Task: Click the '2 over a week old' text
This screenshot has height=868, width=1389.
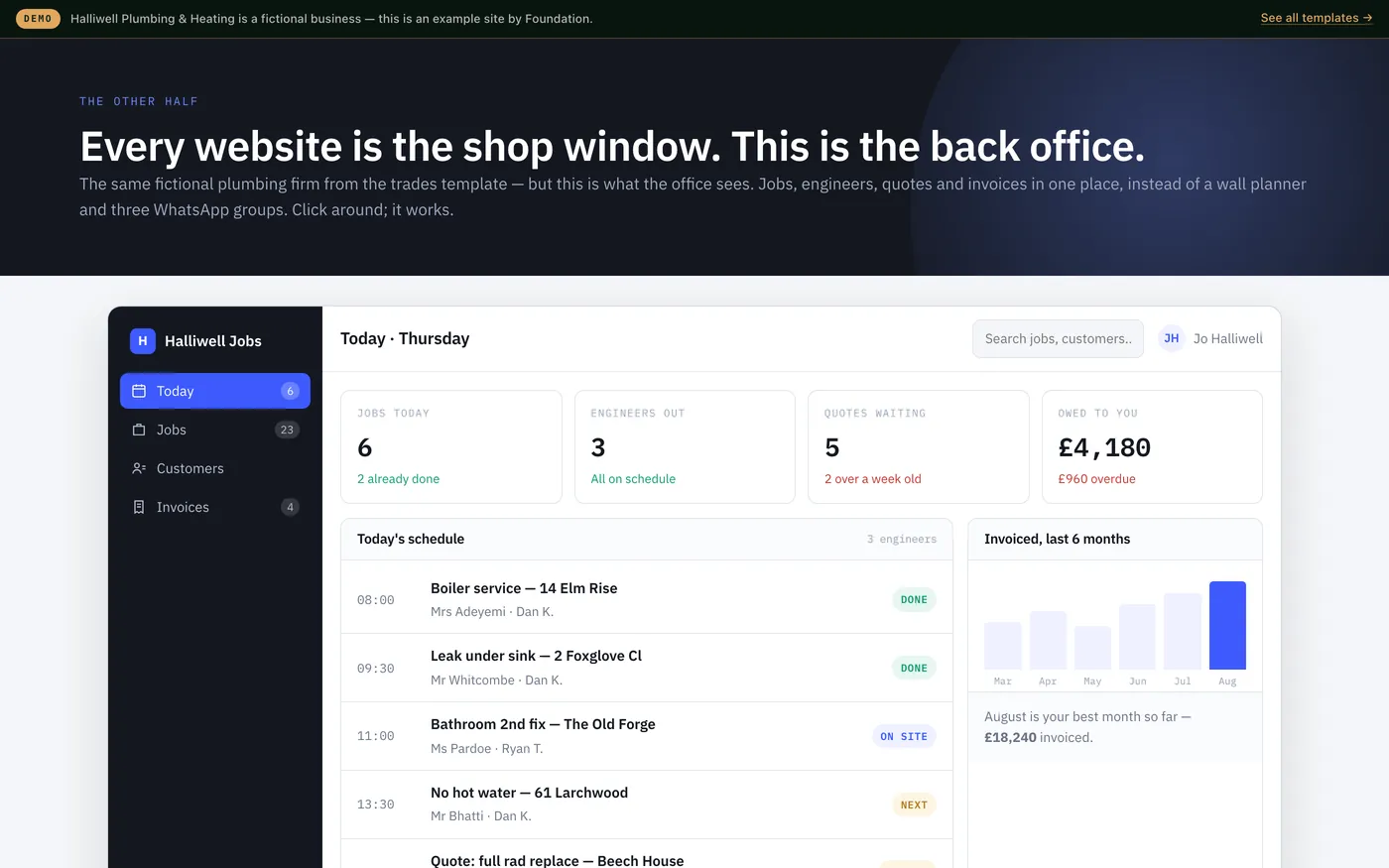Action: coord(873,479)
